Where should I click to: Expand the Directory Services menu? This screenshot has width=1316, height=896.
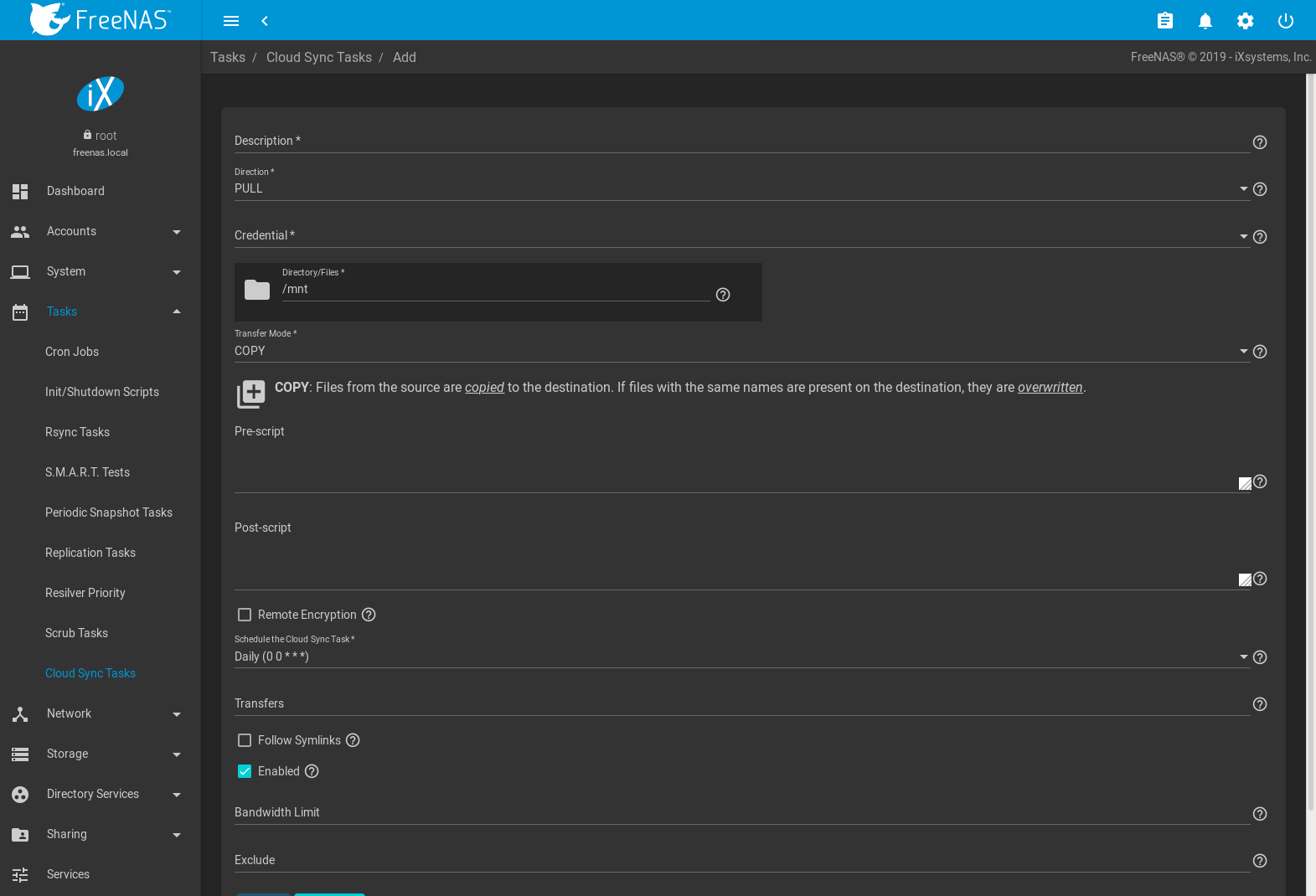coord(101,794)
